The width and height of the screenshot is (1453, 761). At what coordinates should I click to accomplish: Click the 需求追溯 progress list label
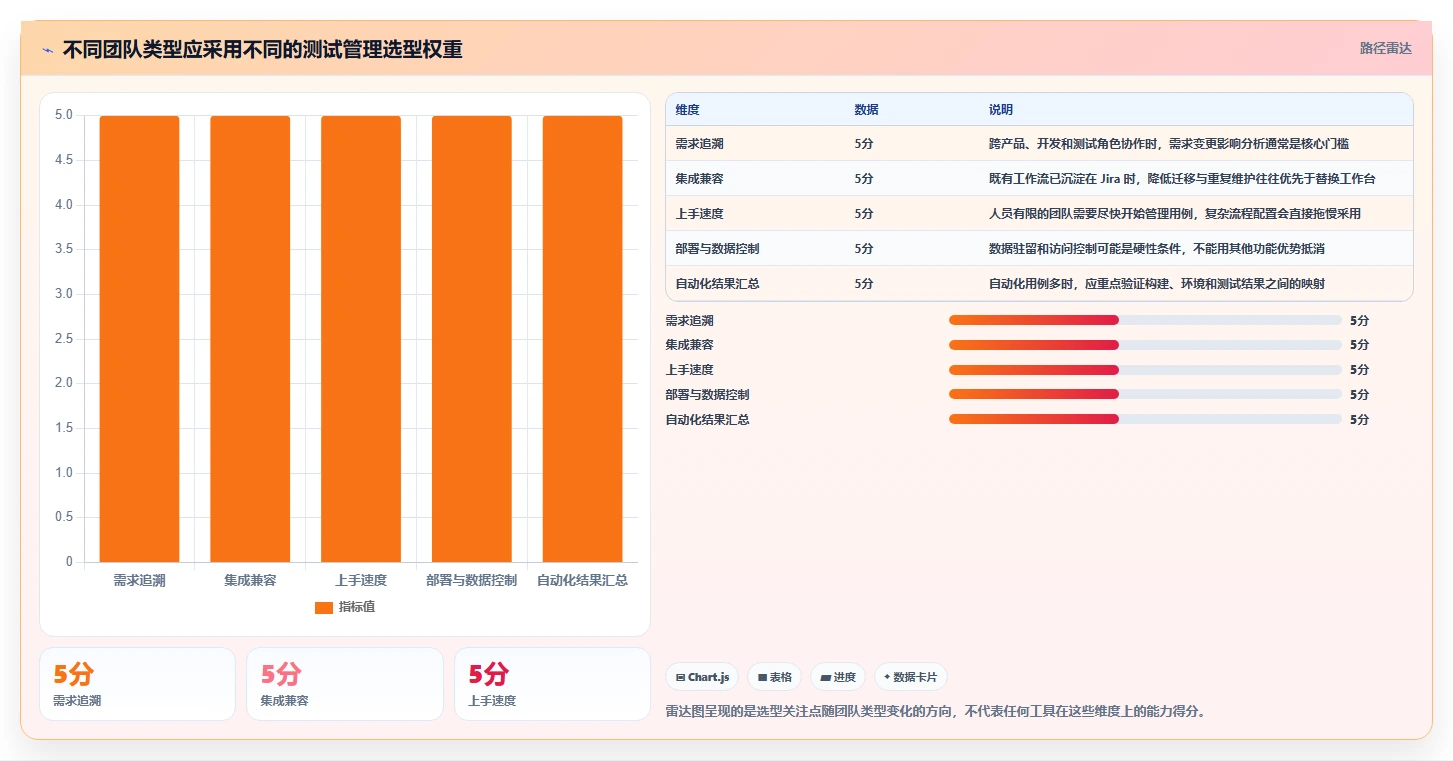690,321
